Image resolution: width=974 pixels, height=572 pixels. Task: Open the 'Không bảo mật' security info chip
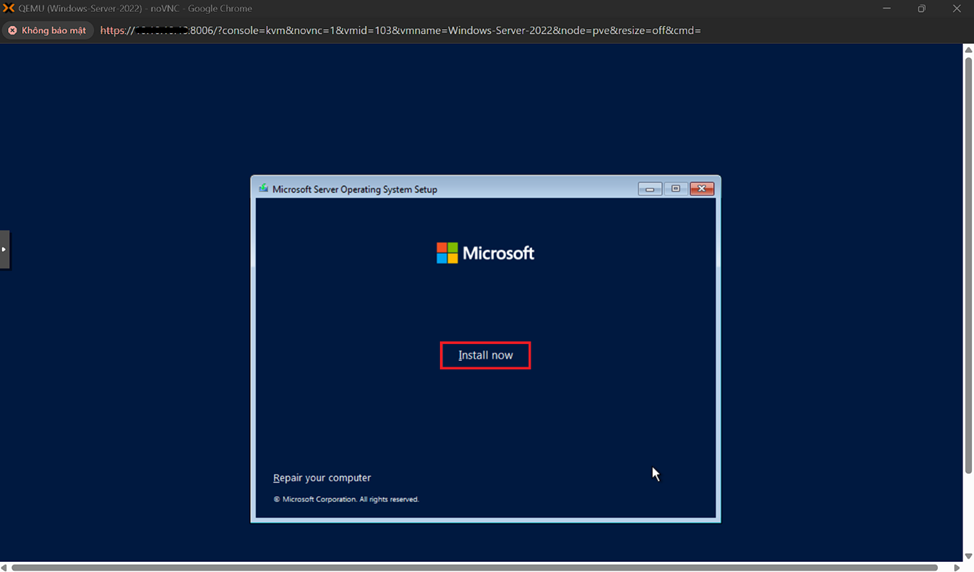tap(47, 30)
